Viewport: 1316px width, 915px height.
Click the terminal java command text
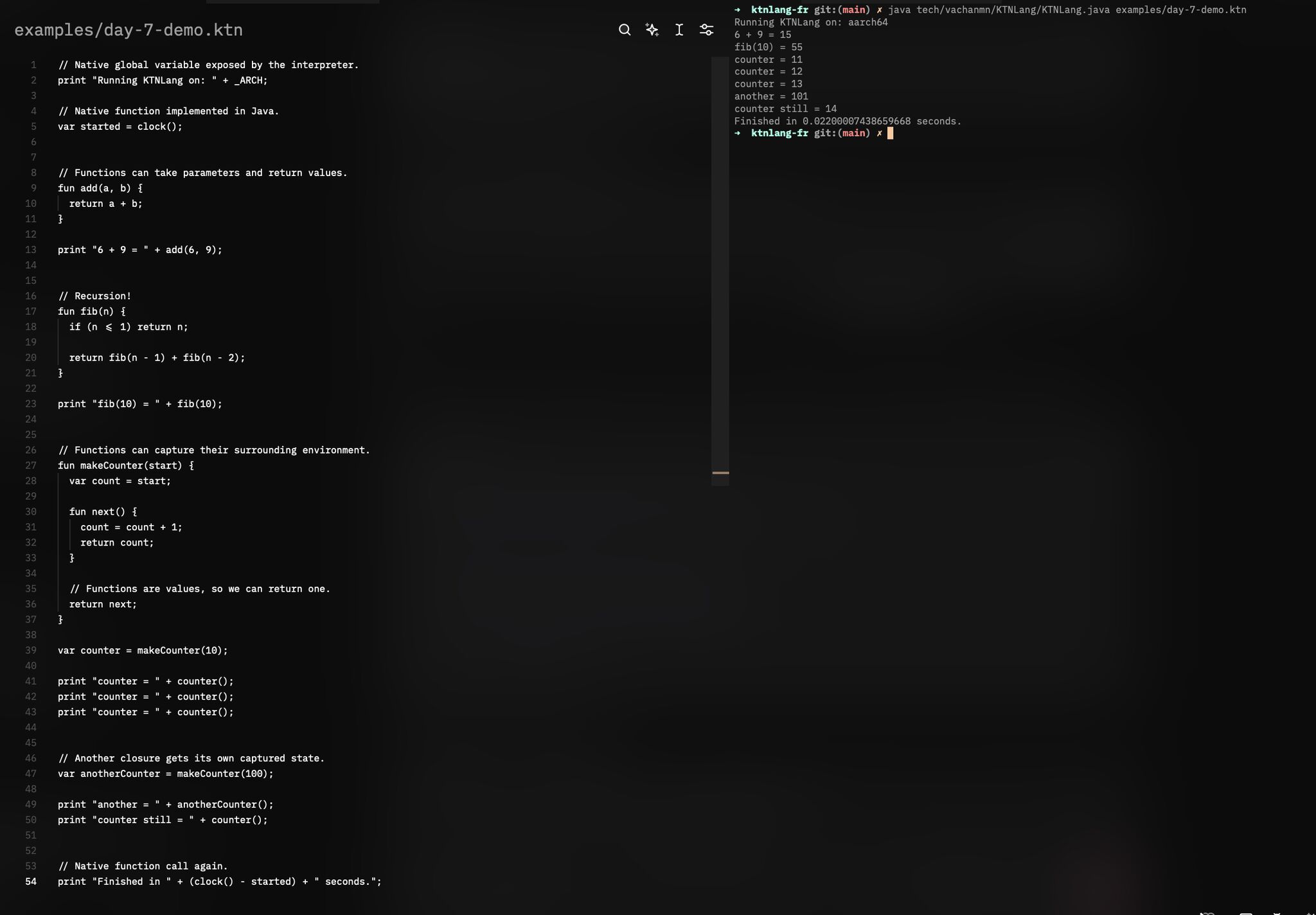point(1067,10)
